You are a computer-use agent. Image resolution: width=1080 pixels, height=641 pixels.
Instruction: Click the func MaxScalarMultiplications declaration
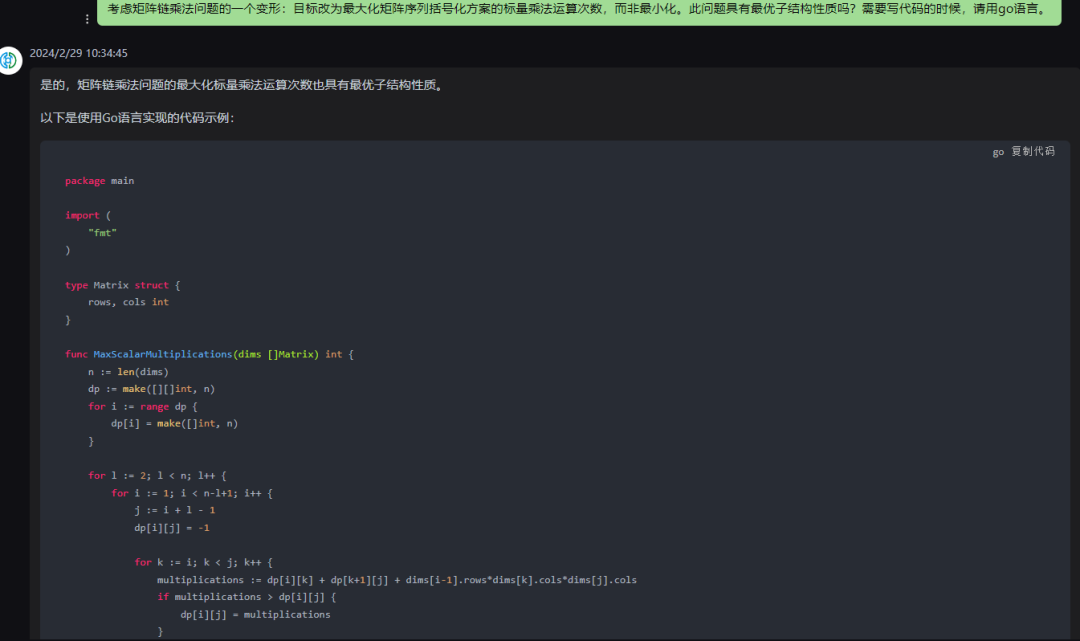coord(209,354)
